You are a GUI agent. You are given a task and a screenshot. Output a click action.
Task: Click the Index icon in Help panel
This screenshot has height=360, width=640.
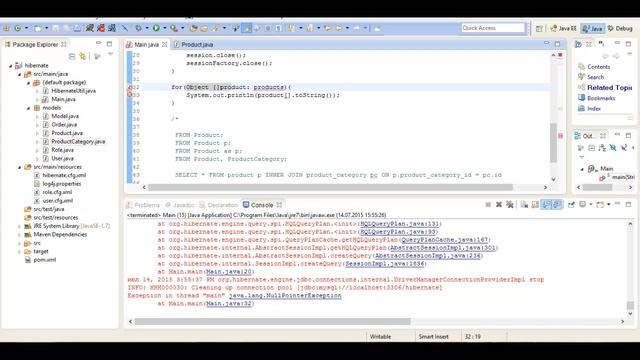[581, 109]
